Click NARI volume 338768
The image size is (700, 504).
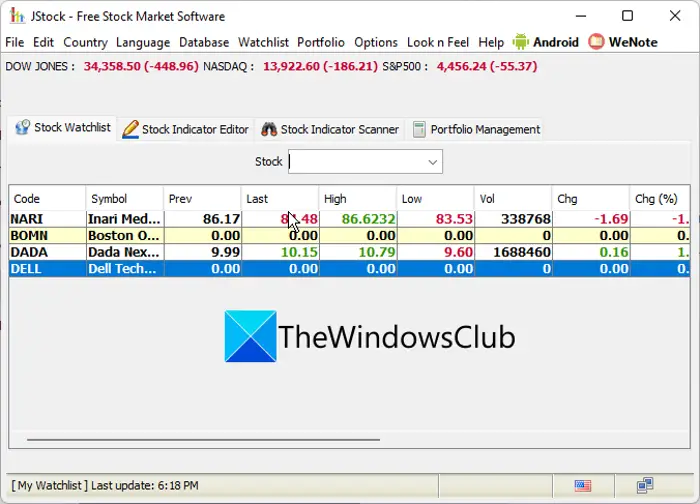[513, 219]
